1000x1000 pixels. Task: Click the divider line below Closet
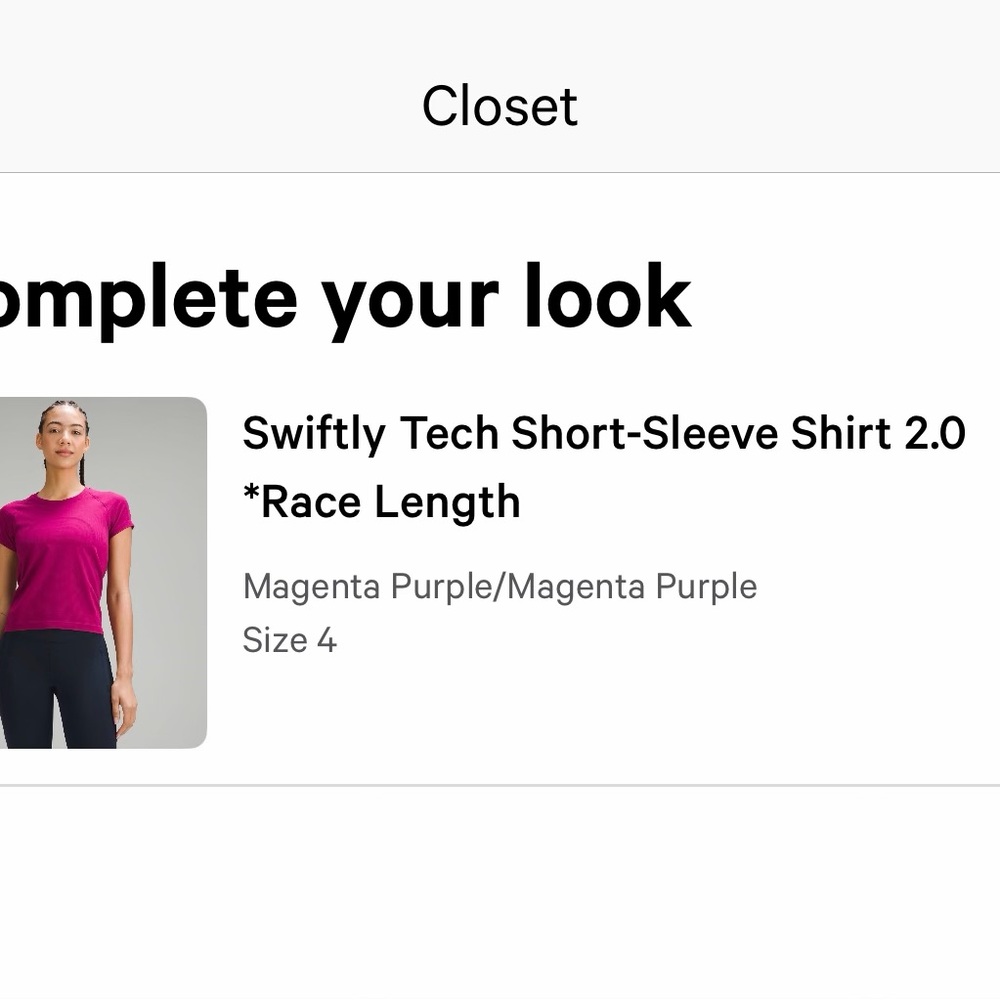500,170
